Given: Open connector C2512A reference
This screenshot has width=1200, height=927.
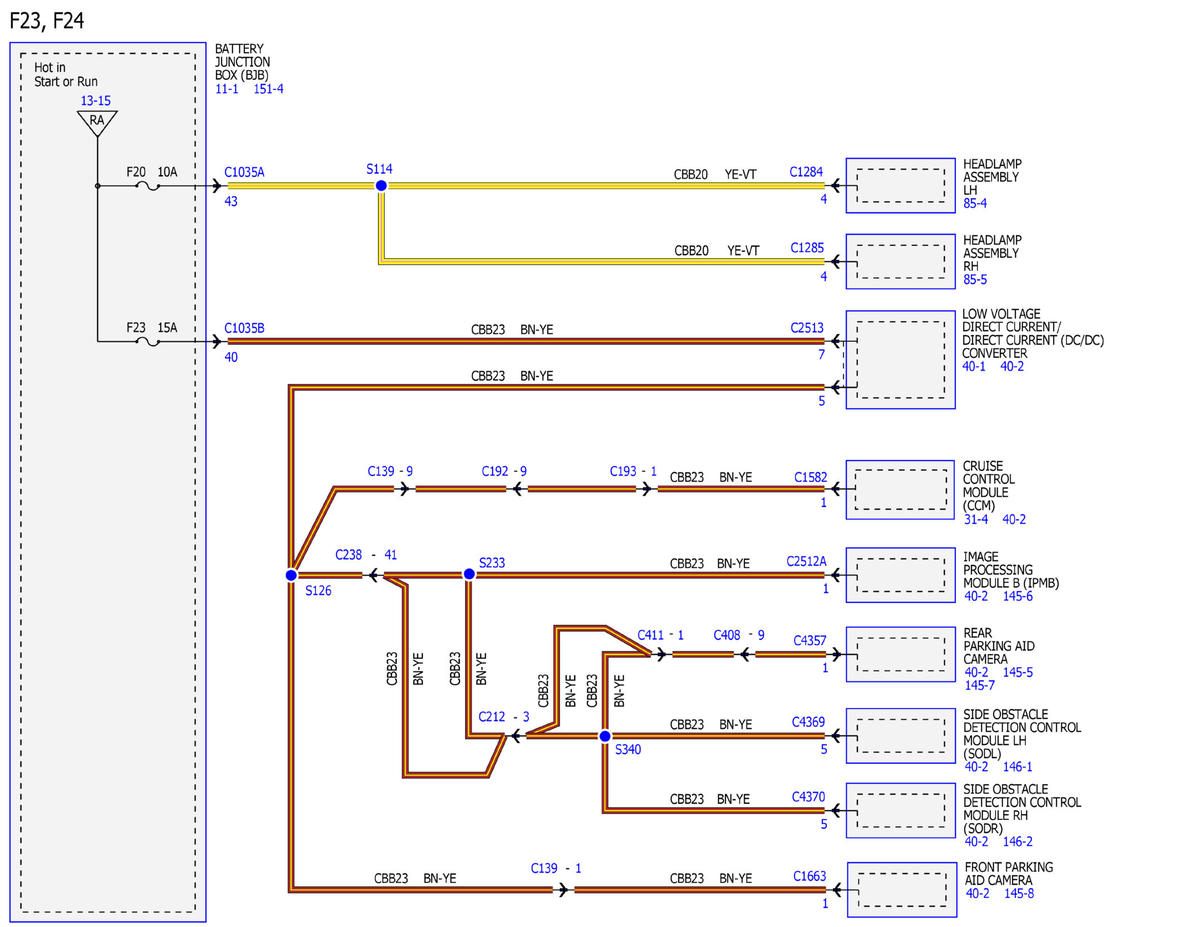Looking at the screenshot, I should 807,562.
